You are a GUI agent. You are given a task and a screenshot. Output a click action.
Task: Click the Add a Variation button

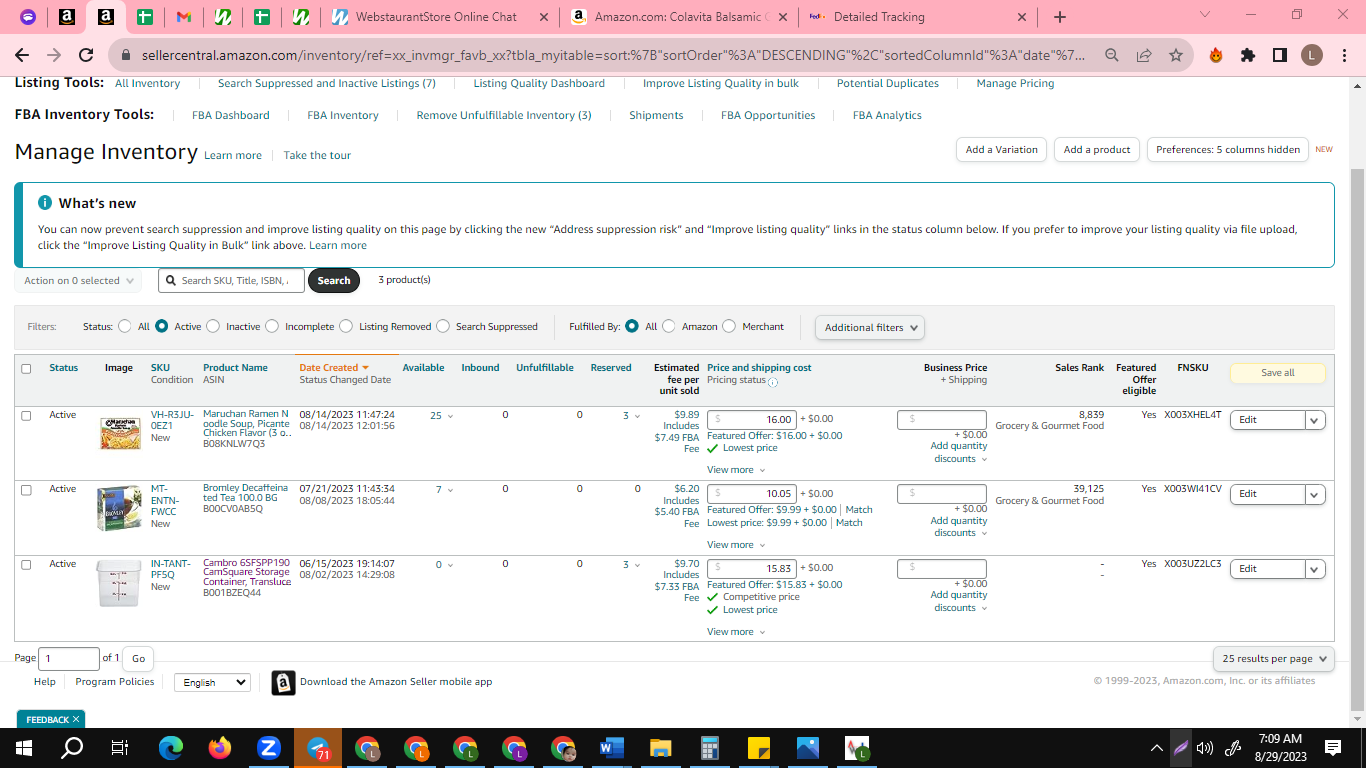(x=1002, y=150)
